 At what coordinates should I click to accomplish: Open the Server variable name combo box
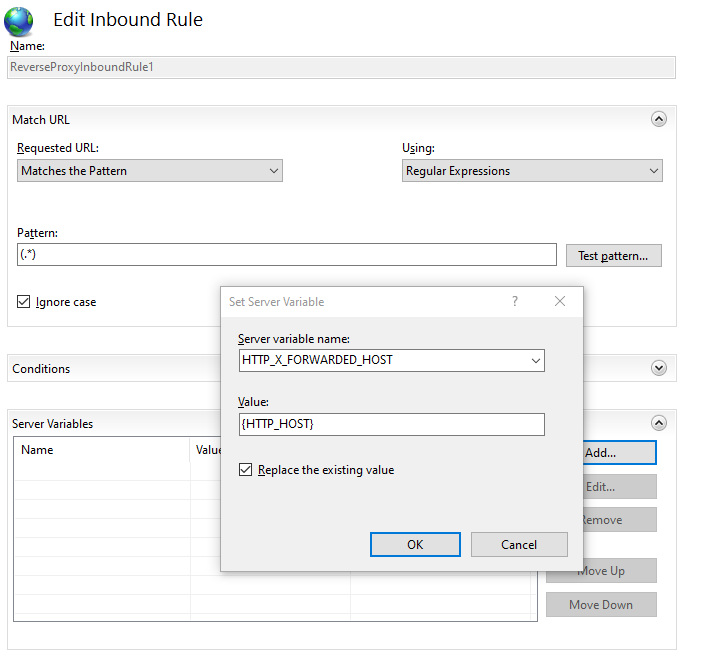pyautogui.click(x=392, y=360)
